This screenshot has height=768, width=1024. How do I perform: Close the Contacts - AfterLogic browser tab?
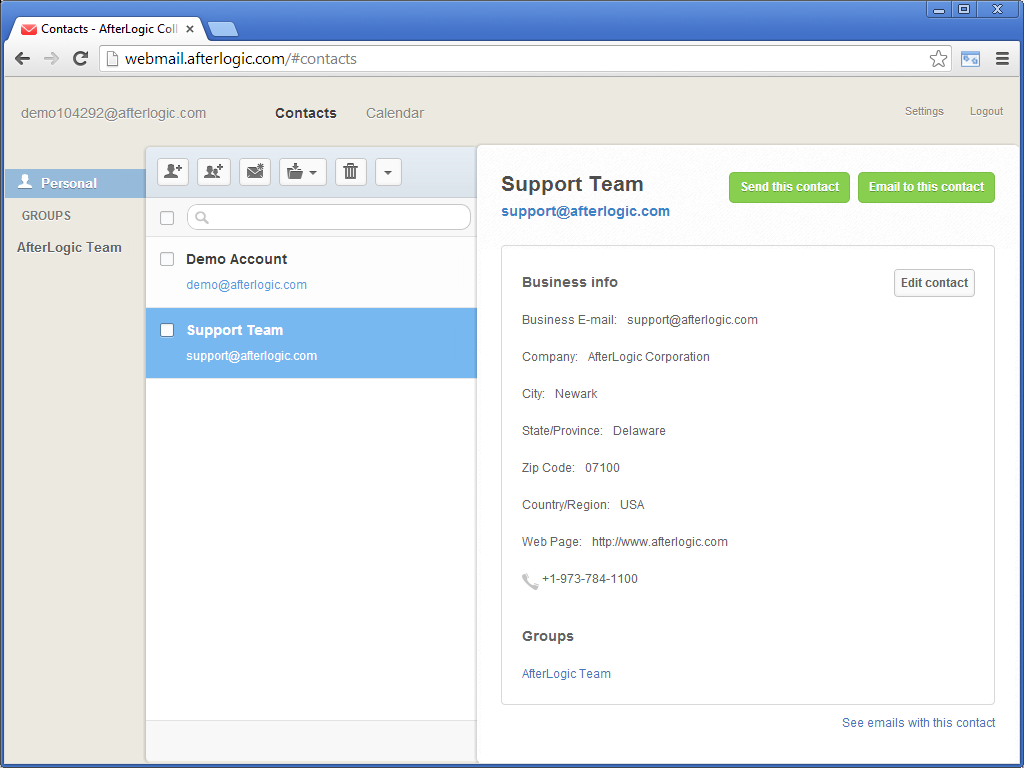click(x=190, y=29)
